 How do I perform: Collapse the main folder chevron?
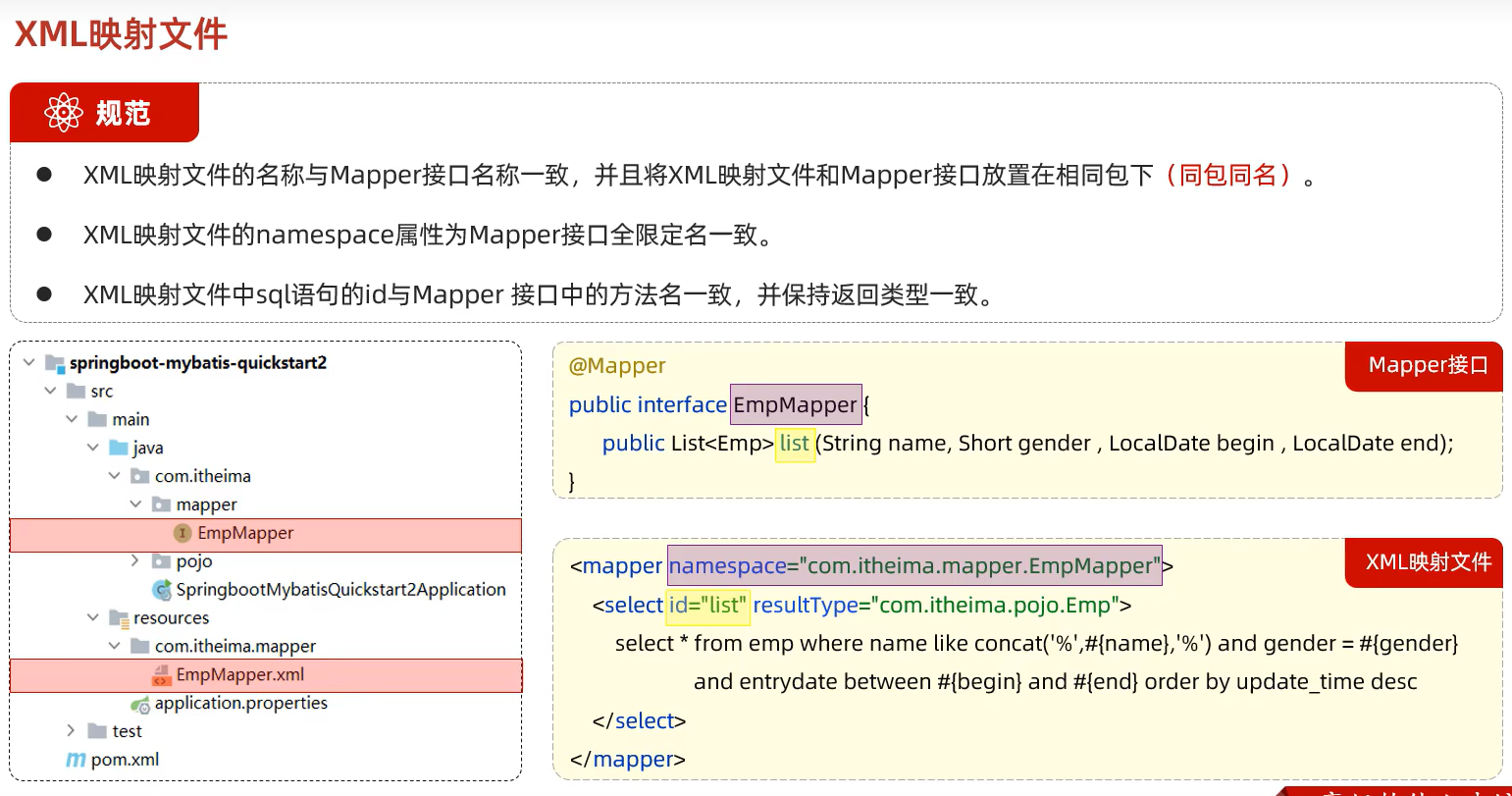click(72, 420)
